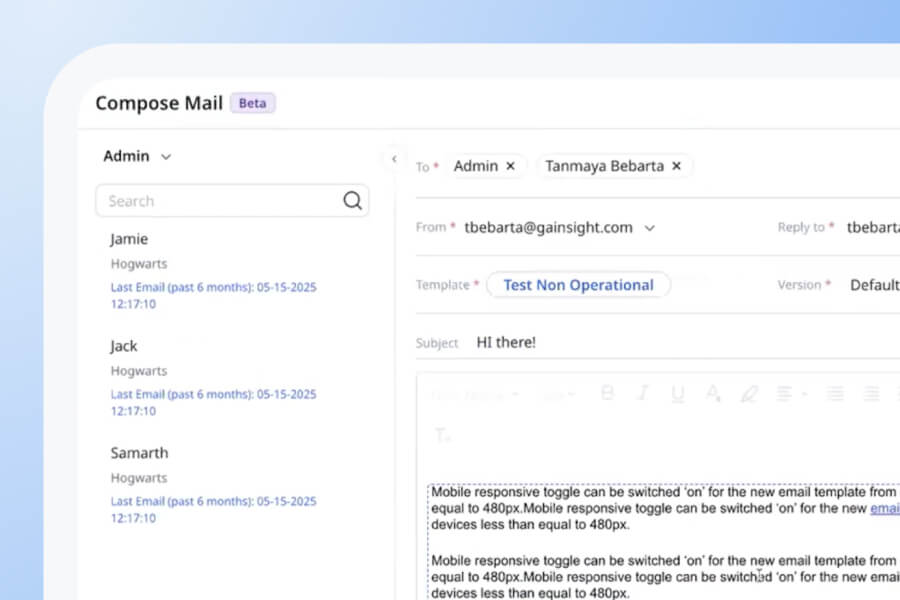
Task: Click Jamie's Last Email timestamp
Action: [214, 295]
